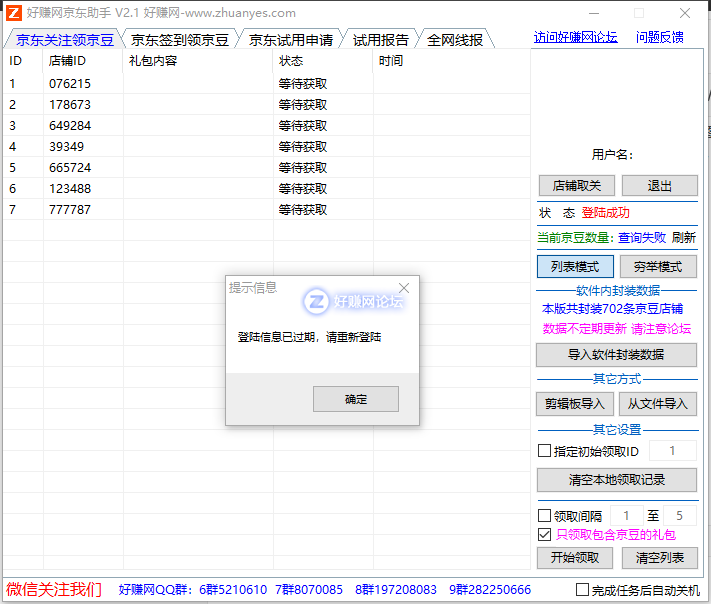This screenshot has width=711, height=604.
Task: Click QQ group 6群5210610 text
Action: (233, 589)
